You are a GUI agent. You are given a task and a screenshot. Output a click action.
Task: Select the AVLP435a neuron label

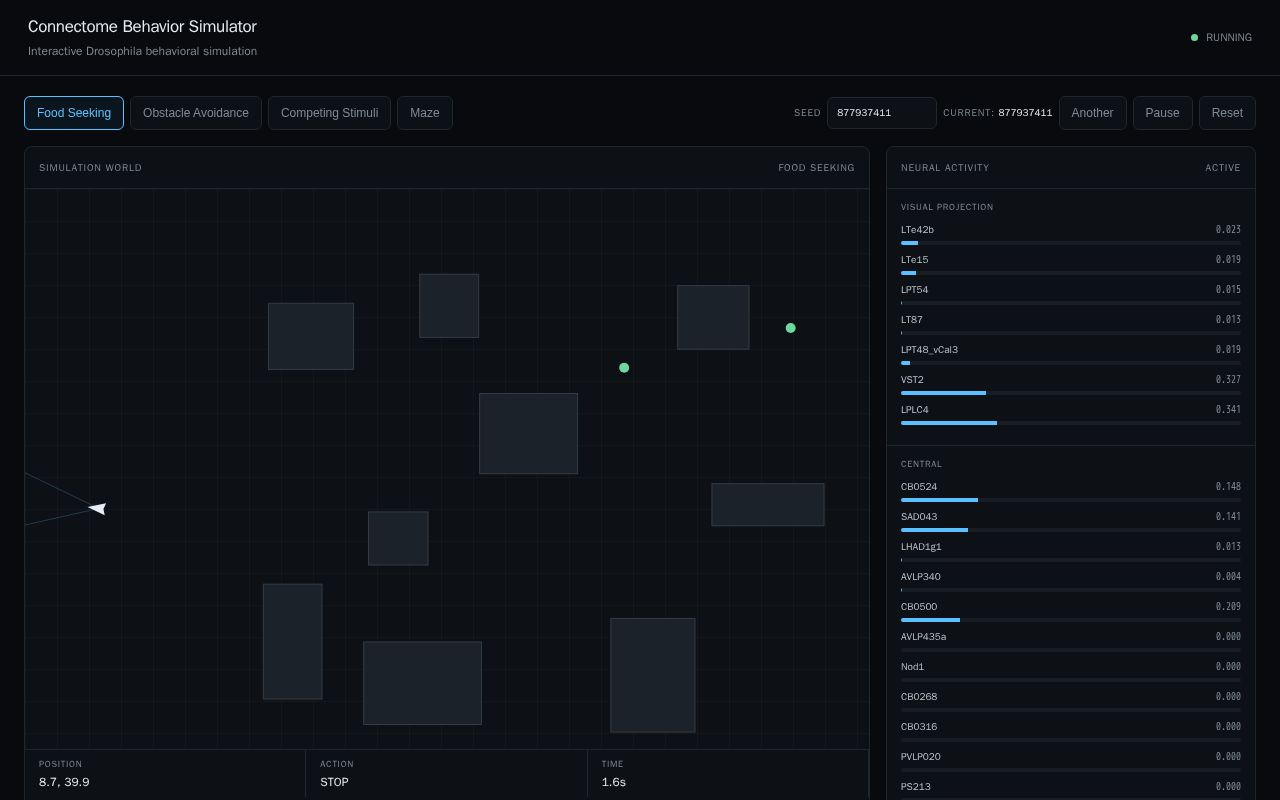tap(923, 637)
